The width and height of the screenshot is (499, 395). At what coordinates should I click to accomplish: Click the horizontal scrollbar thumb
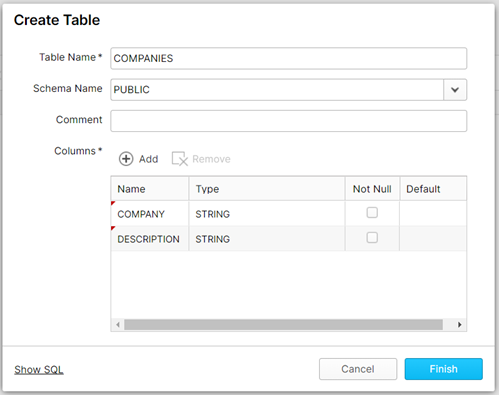[x=283, y=324]
